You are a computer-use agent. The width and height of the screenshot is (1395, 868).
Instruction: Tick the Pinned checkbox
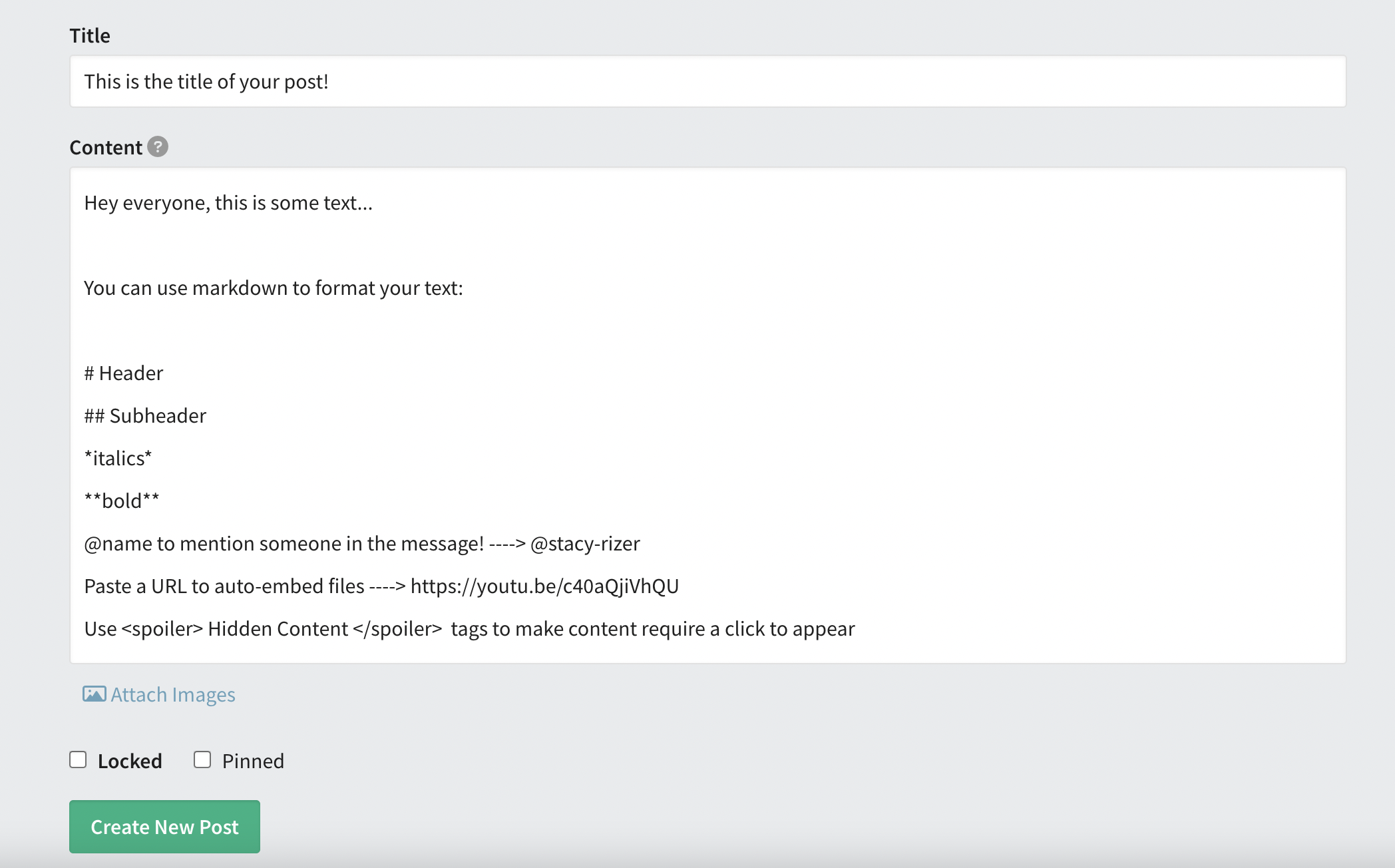click(202, 759)
